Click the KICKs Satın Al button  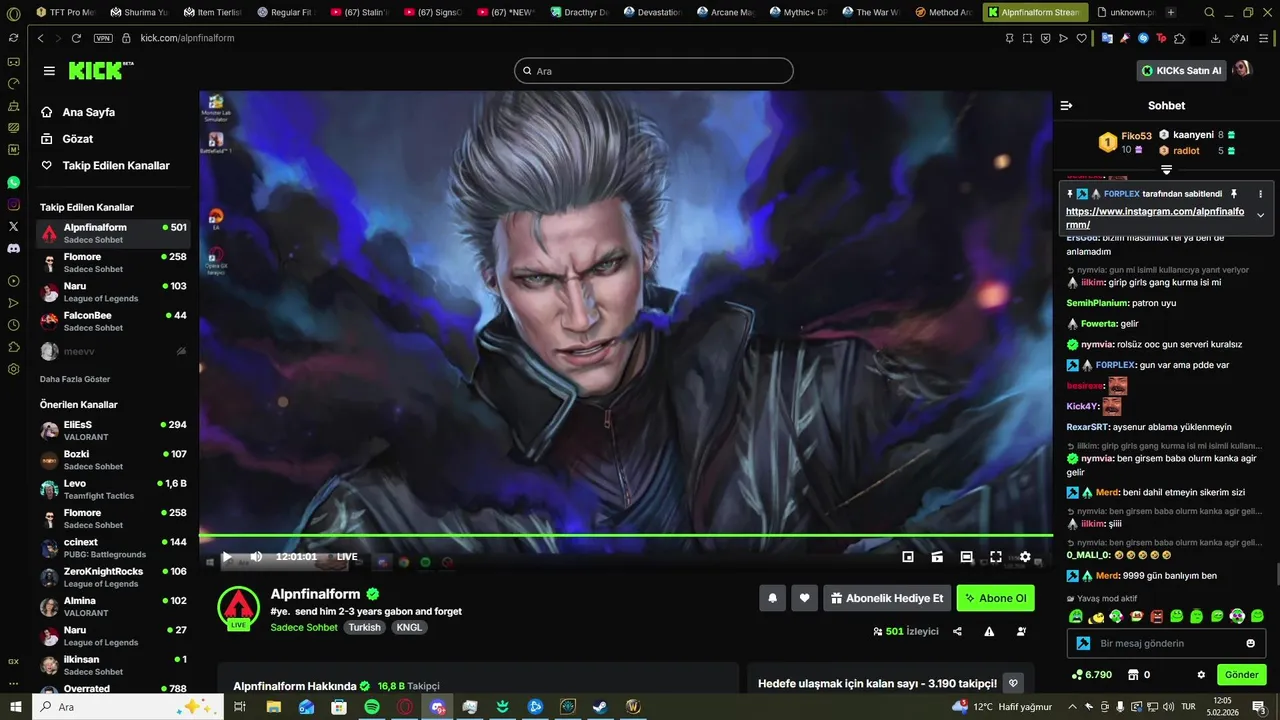pyautogui.click(x=1182, y=71)
